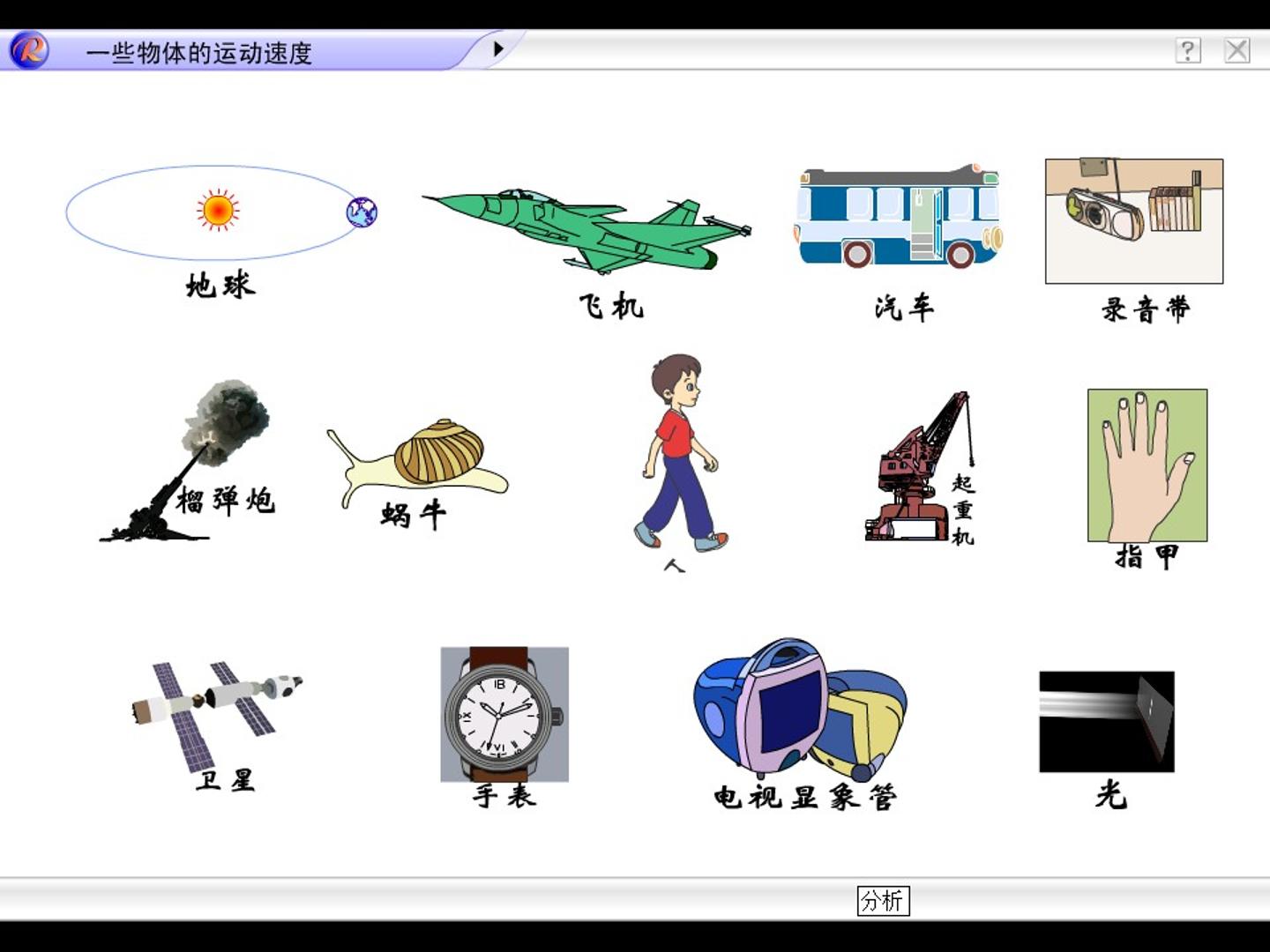Click the blue bus picture

click(x=900, y=215)
